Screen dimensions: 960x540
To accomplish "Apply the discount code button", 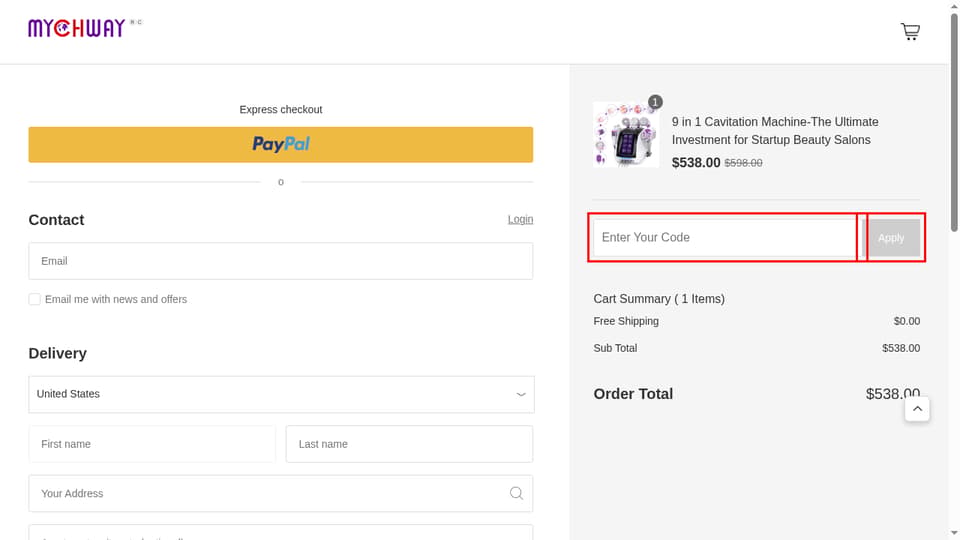I will click(x=891, y=238).
